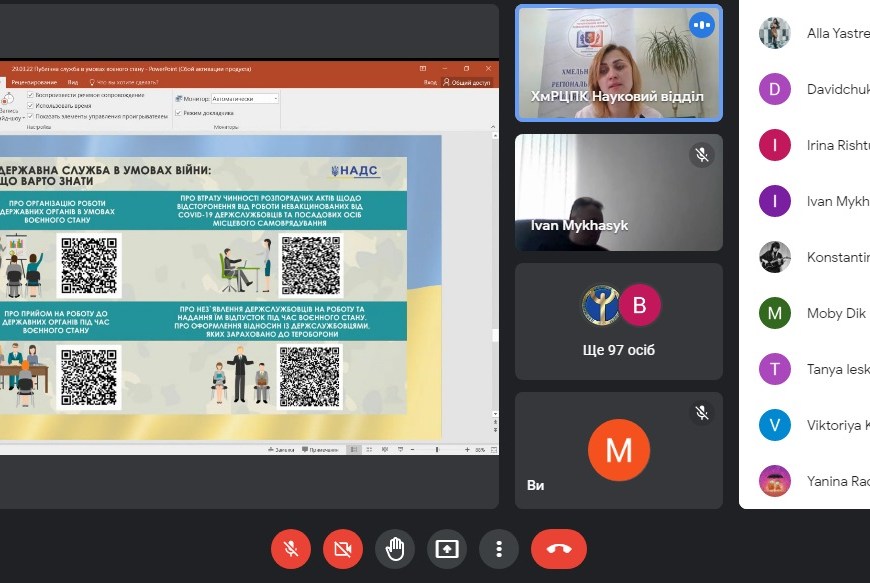Screen dimensions: 870x583
Task: Click the Present now screen share icon
Action: (x=447, y=549)
